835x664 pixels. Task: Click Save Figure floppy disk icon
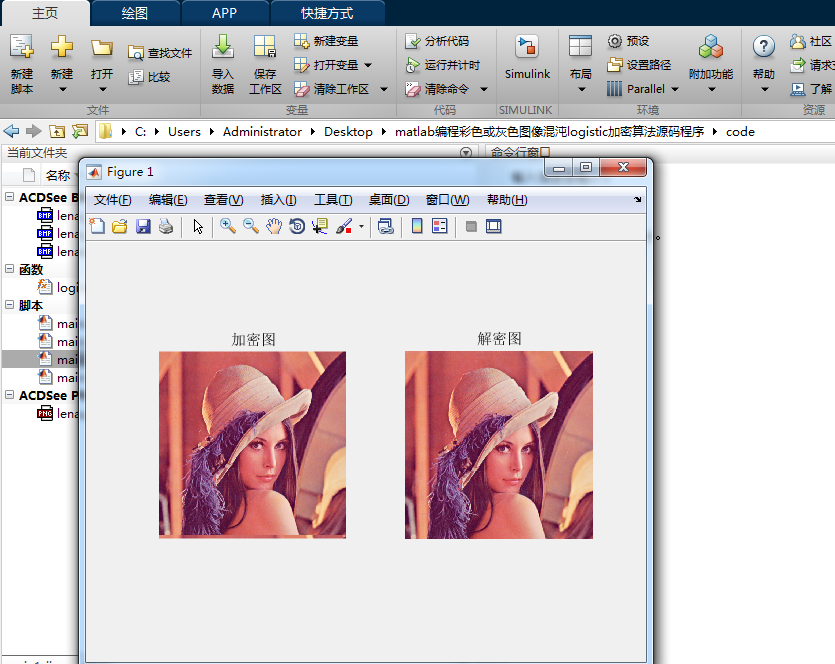pyautogui.click(x=143, y=226)
